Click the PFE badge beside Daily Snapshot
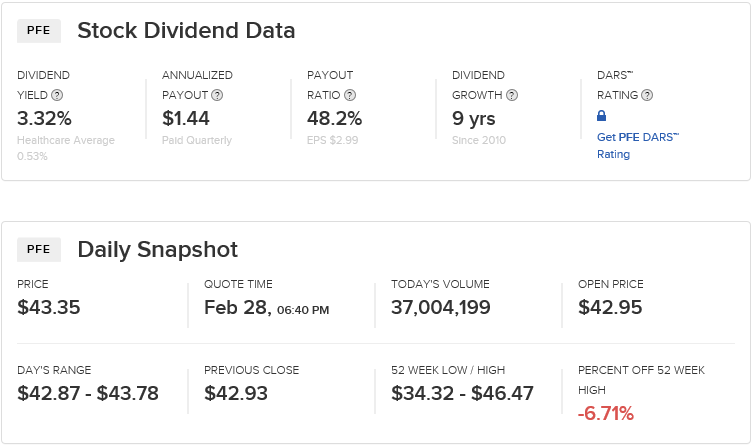753x446 pixels. click(39, 250)
